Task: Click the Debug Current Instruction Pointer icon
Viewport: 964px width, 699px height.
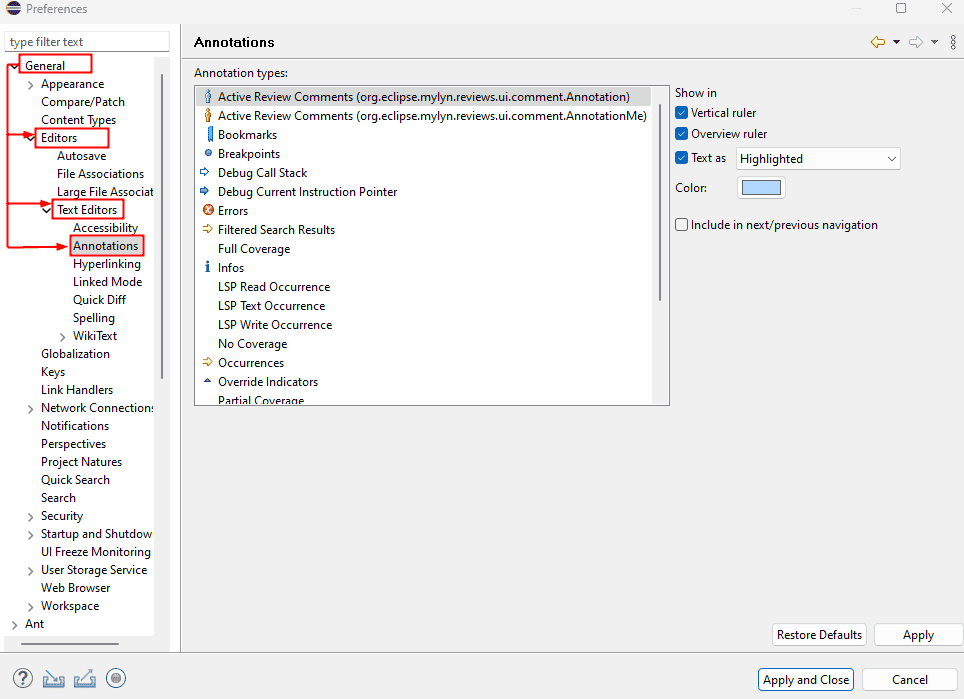Action: click(205, 191)
